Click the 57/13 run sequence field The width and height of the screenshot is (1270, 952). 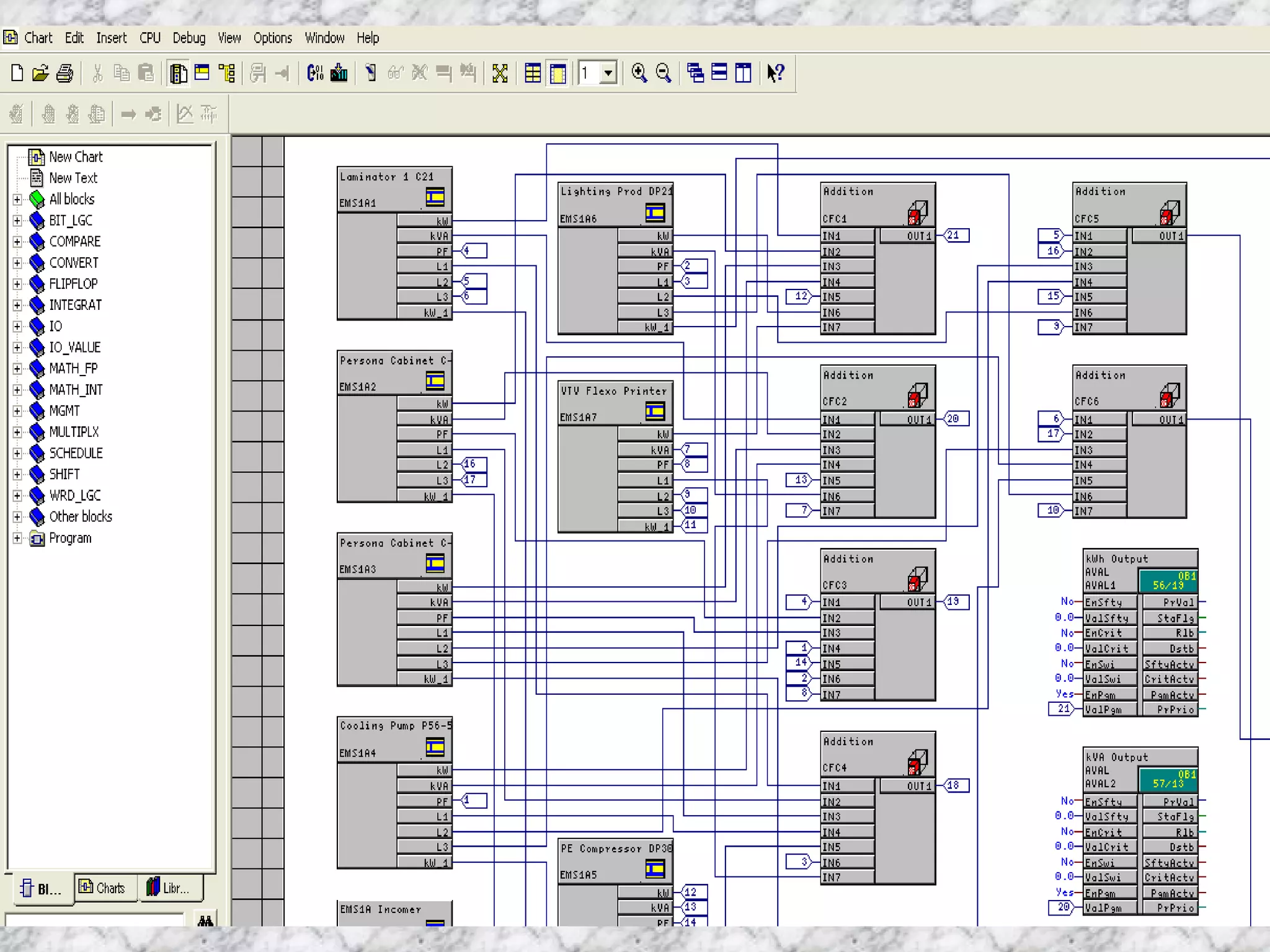pos(1168,779)
